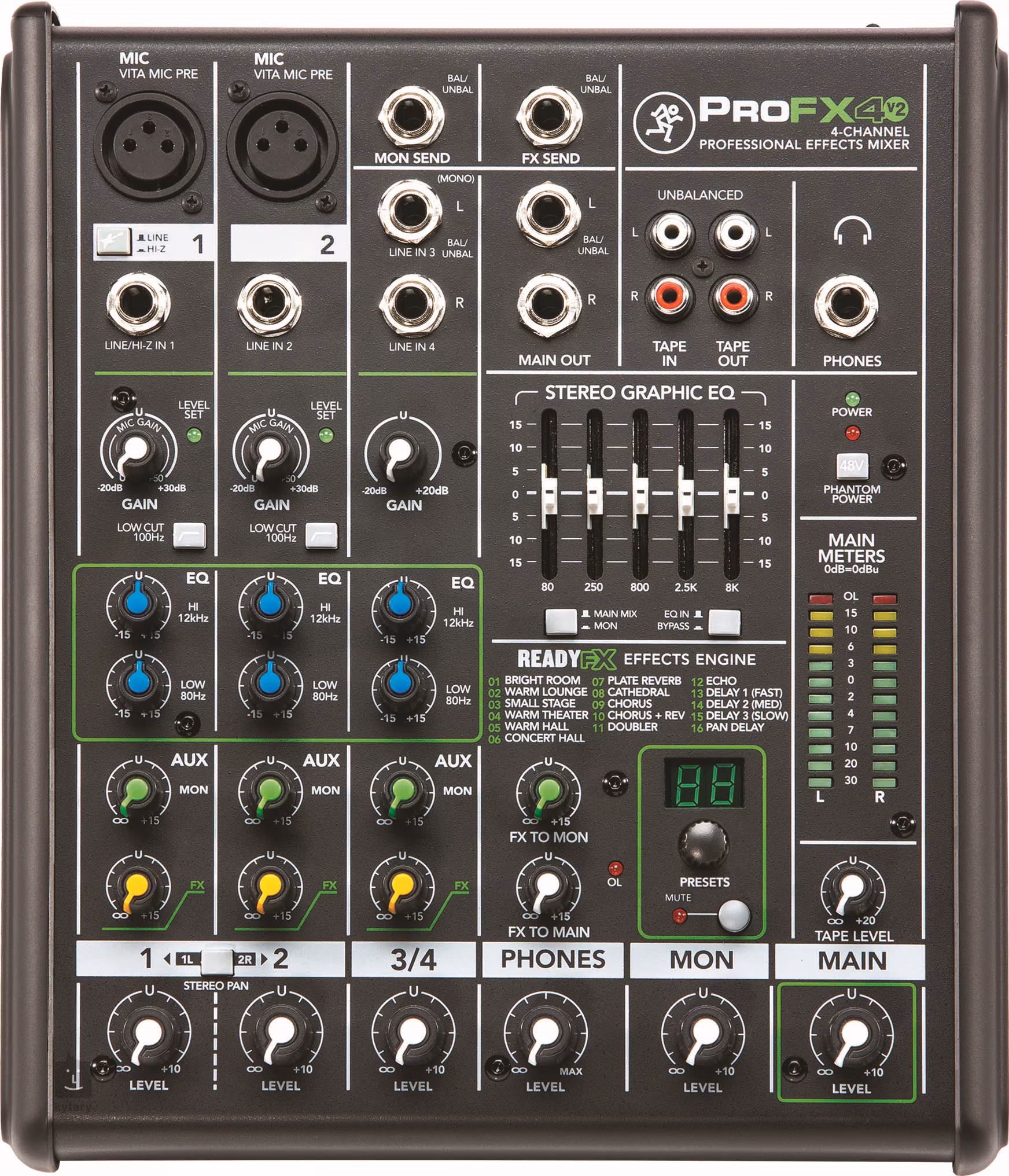Select the 3/4 channel label strip
The height and width of the screenshot is (1176, 1009).
(413, 960)
